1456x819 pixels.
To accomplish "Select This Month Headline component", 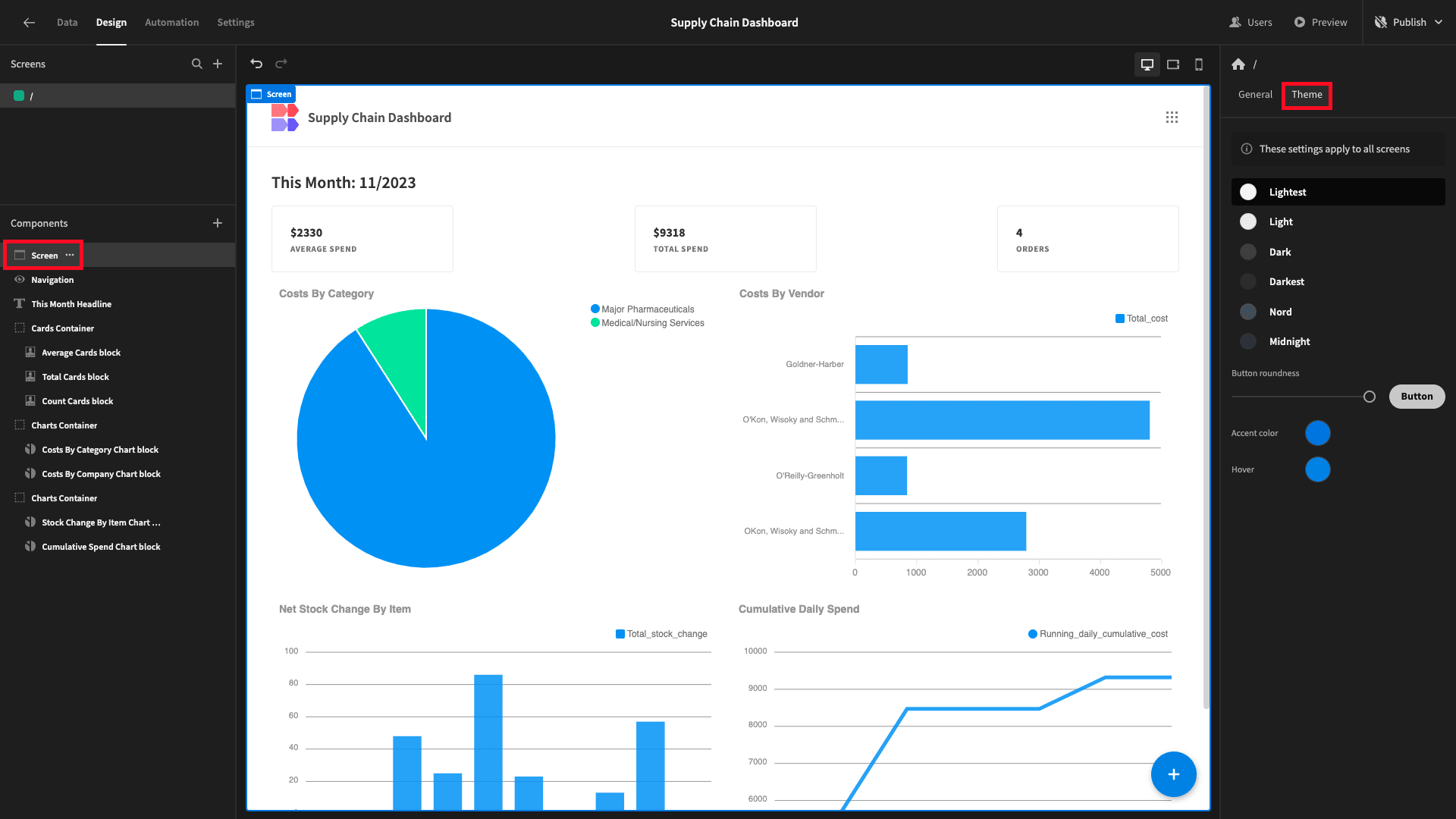I will [x=118, y=304].
